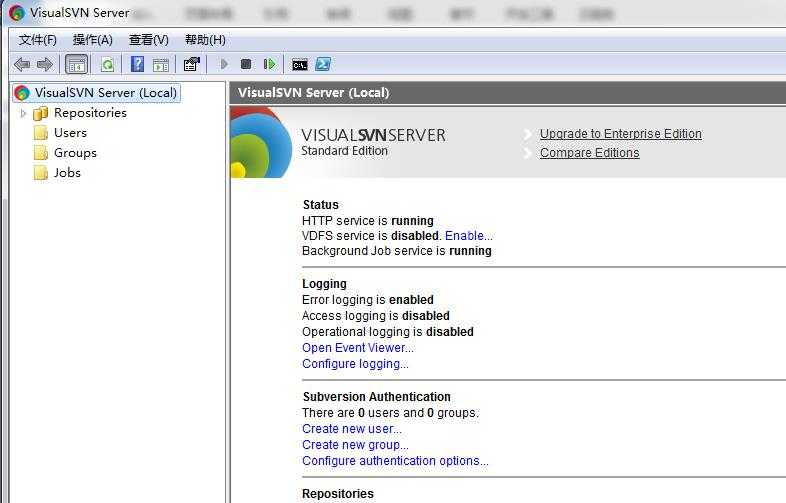Open the PowerShell console toolbar icon

(323, 64)
